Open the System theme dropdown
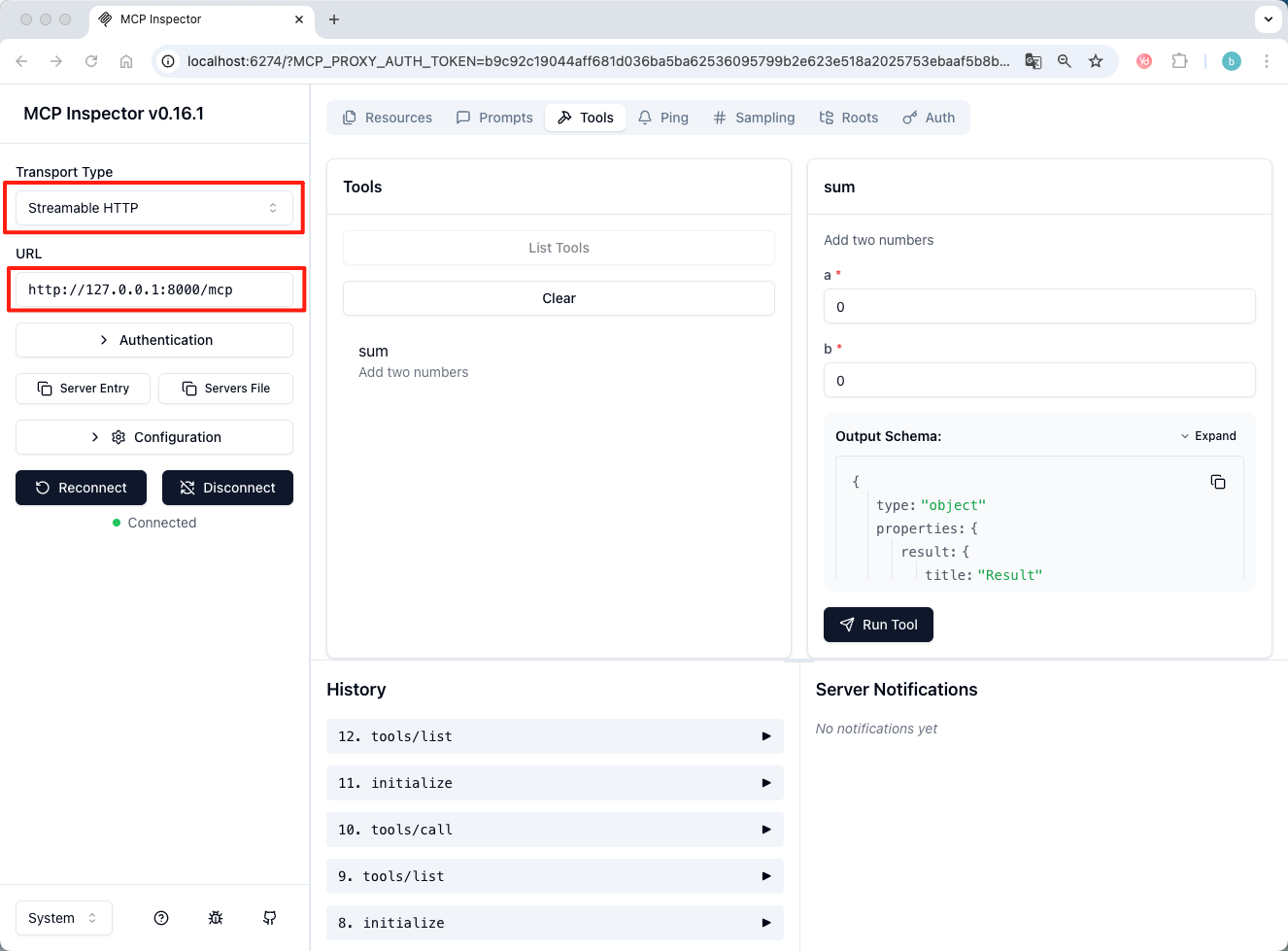The width and height of the screenshot is (1288, 951). (63, 918)
